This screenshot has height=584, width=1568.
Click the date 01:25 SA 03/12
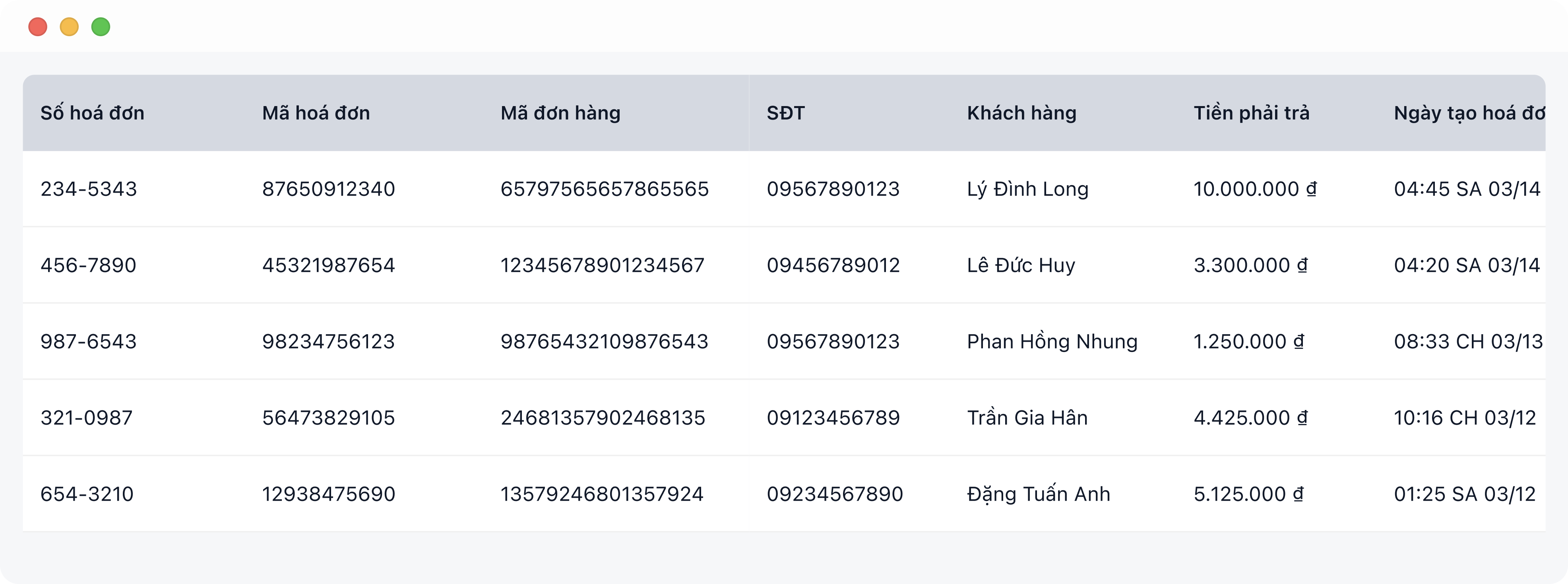pos(1465,494)
